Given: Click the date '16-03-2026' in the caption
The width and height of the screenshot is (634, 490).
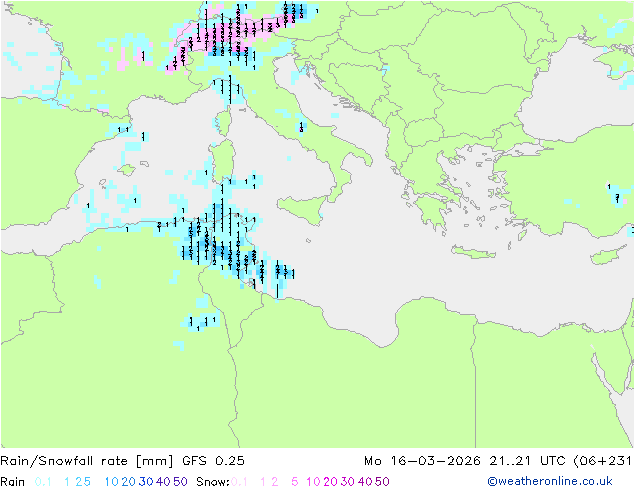Looking at the screenshot, I should point(435,461).
